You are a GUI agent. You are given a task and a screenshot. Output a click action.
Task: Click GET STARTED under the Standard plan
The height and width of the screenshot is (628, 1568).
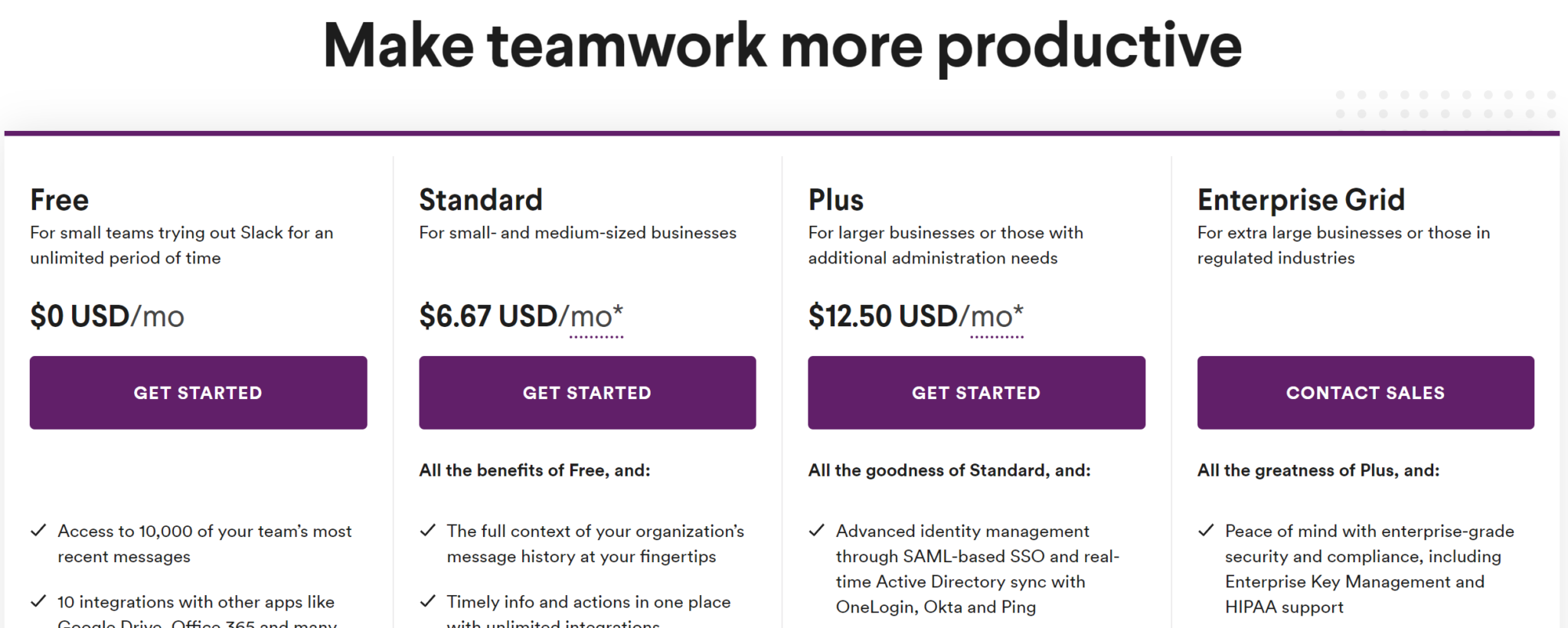pos(586,392)
